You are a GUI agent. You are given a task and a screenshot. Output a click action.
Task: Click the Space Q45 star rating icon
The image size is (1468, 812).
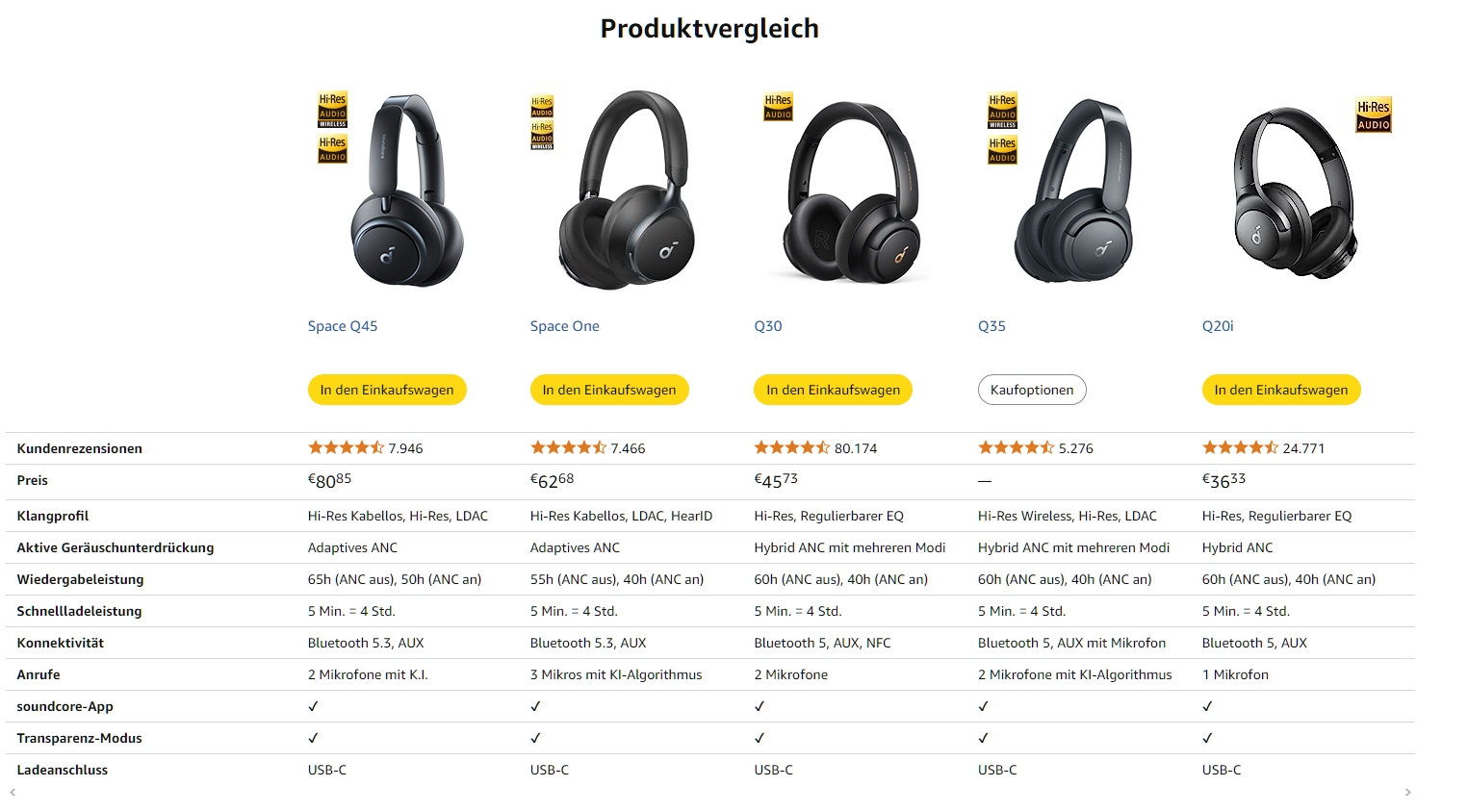(x=346, y=447)
